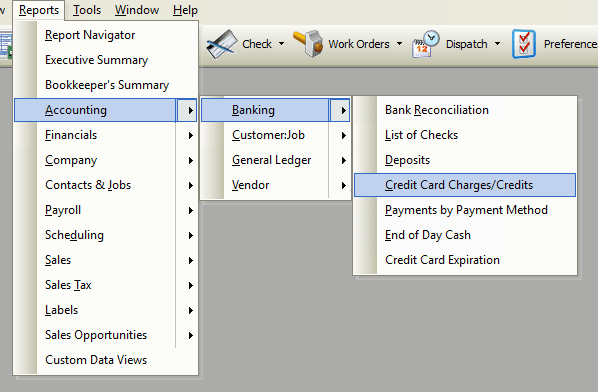Click the Check toolbar label
Viewport: 598px width, 392px height.
coord(257,44)
